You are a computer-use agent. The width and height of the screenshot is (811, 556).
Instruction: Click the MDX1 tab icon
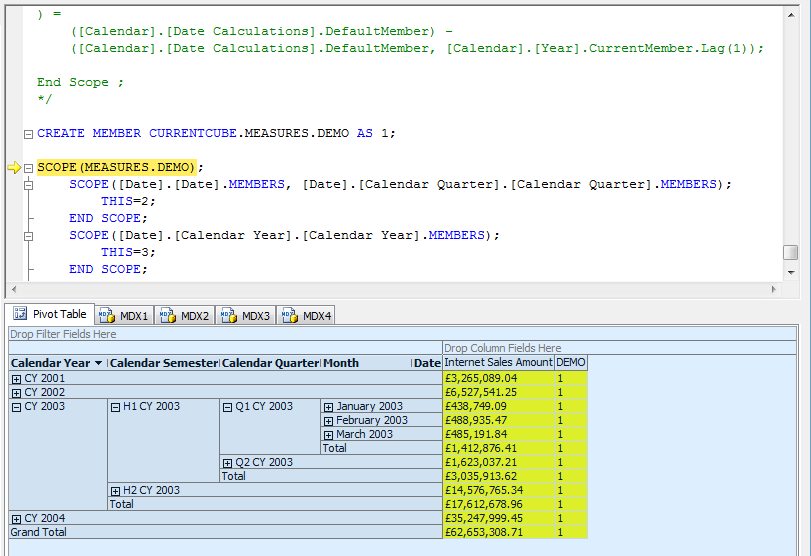(107, 315)
